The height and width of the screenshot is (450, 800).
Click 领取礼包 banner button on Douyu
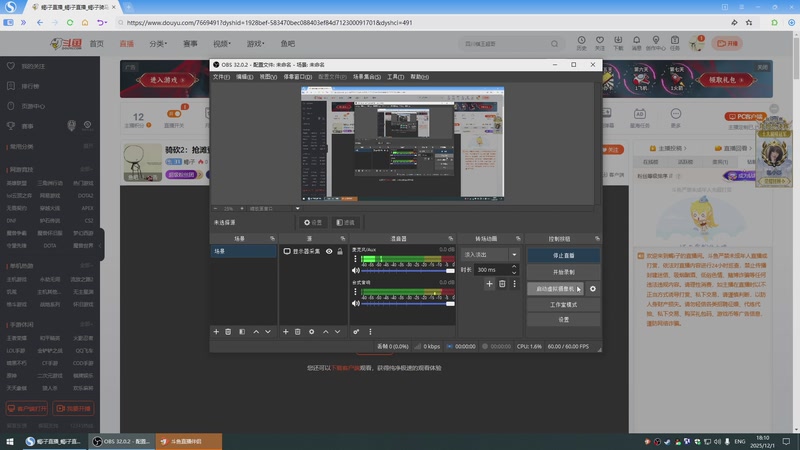coord(726,80)
